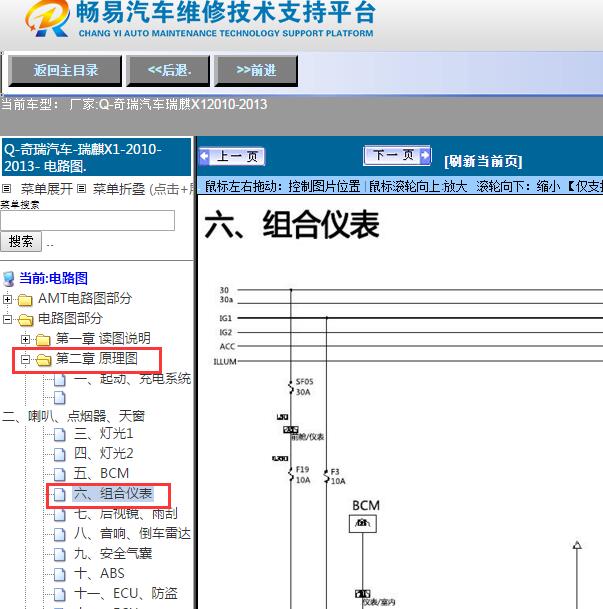The height and width of the screenshot is (609, 603).
Task: Go forward with >>前进 button
Action: tap(256, 71)
